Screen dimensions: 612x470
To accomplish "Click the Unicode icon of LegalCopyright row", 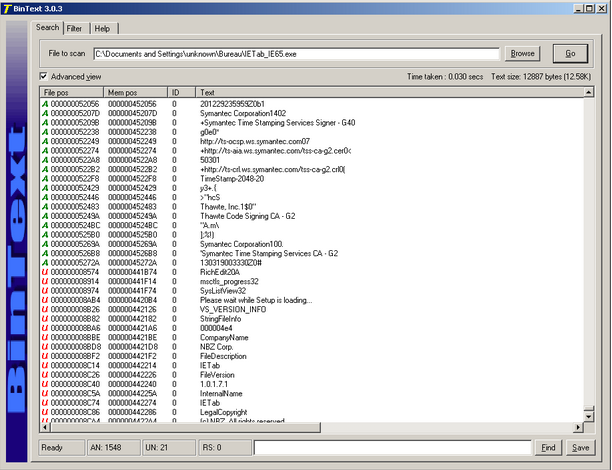I will (45, 412).
